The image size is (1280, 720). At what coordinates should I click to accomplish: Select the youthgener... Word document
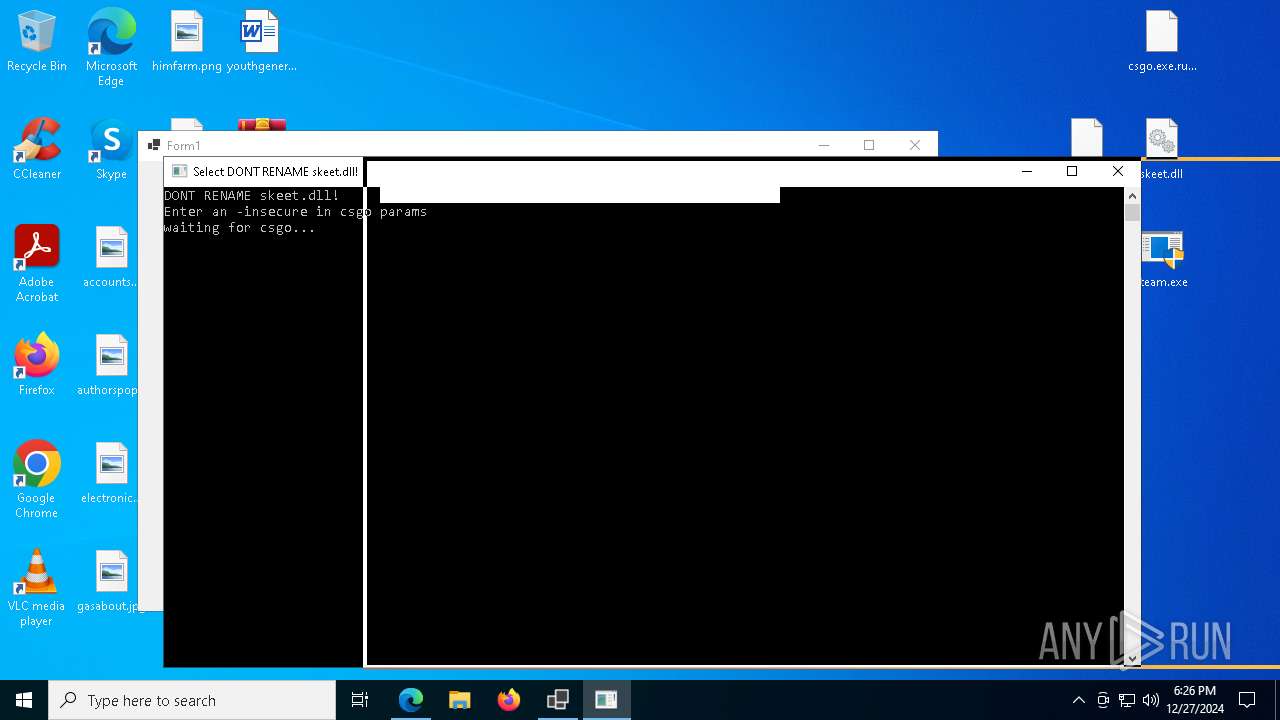click(x=261, y=41)
